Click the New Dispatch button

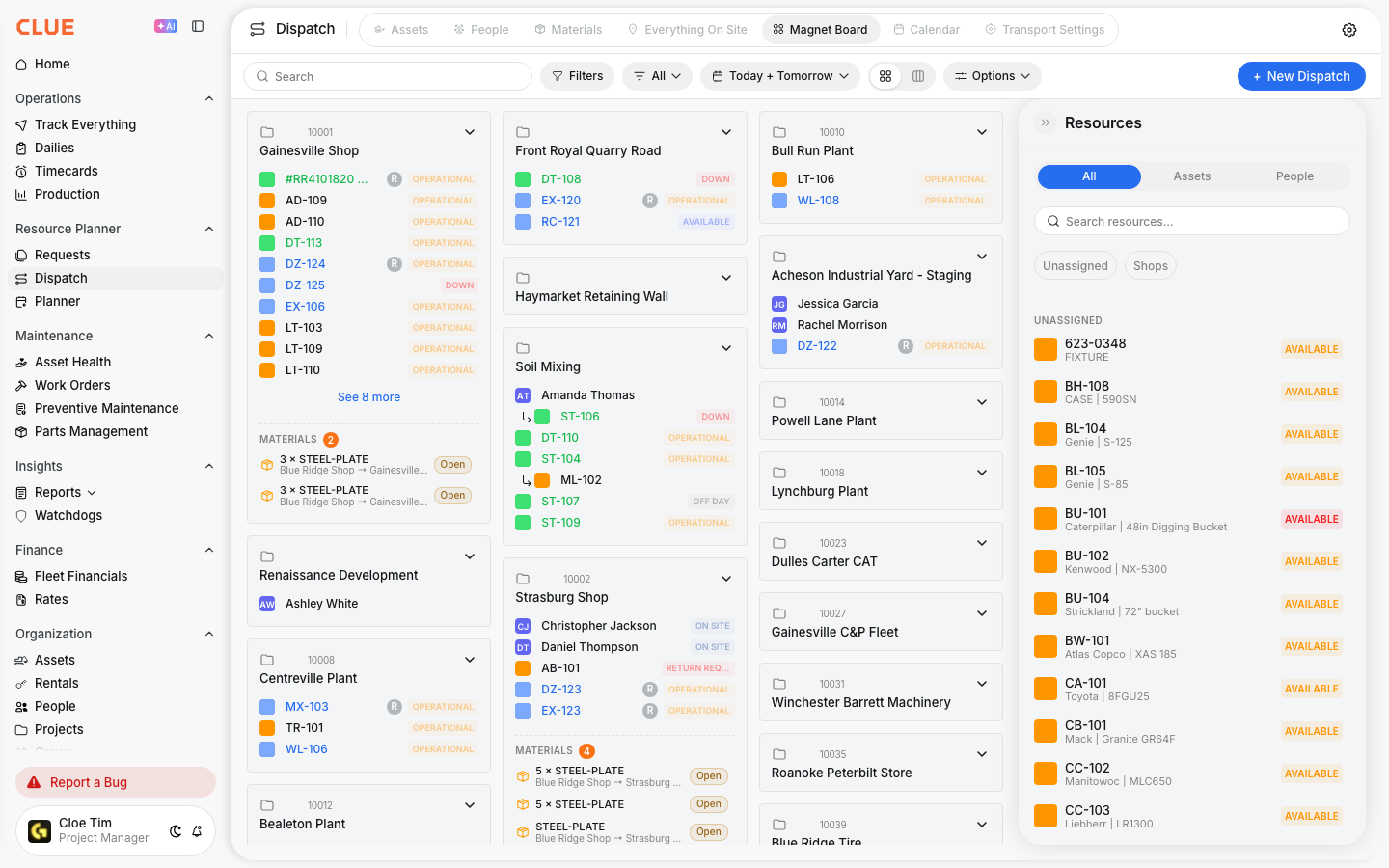[1301, 76]
